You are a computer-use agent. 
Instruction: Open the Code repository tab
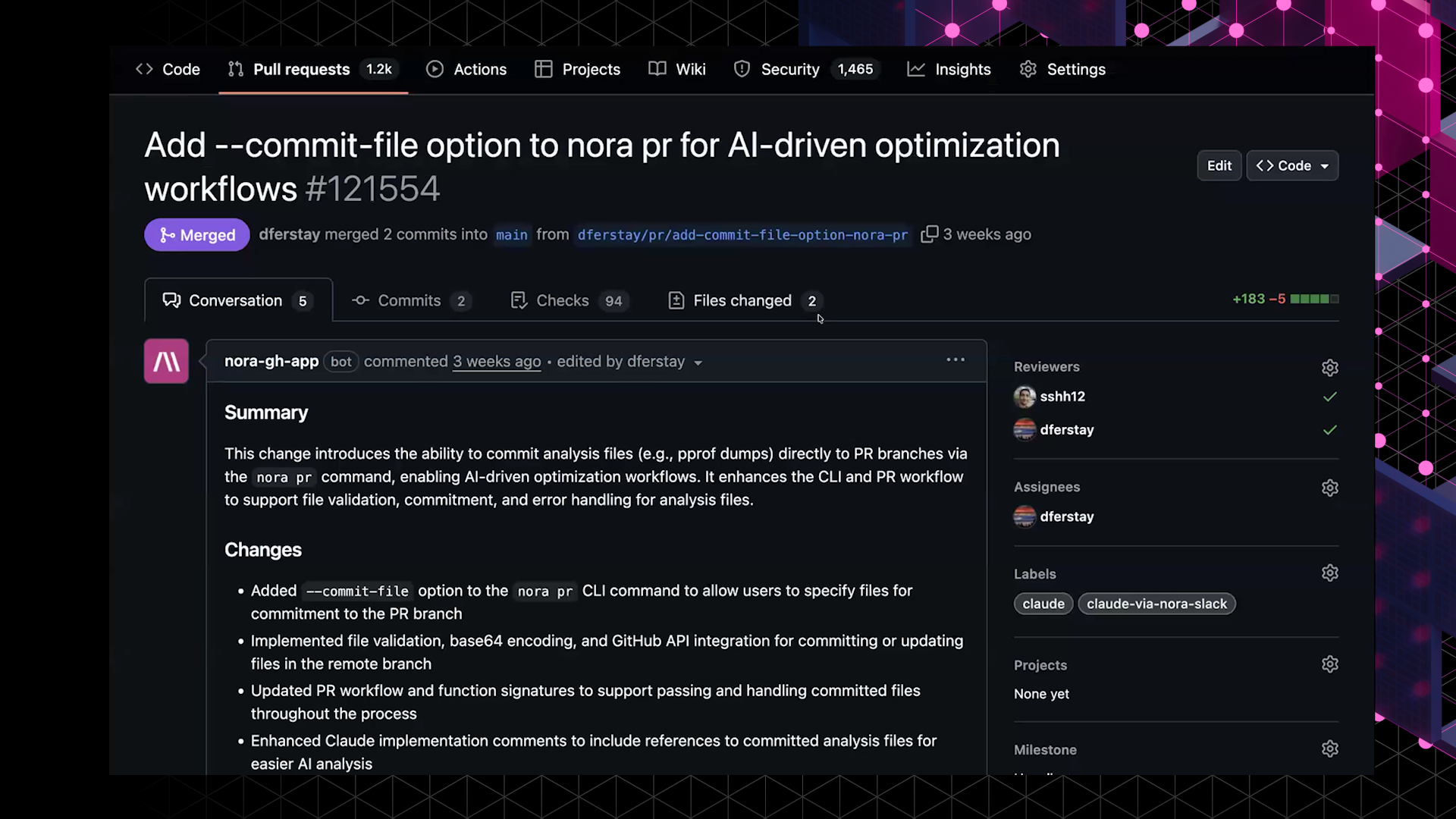click(x=168, y=69)
